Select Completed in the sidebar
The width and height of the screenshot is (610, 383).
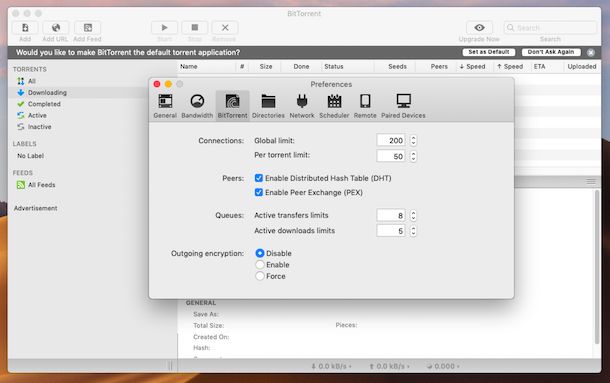[x=44, y=104]
